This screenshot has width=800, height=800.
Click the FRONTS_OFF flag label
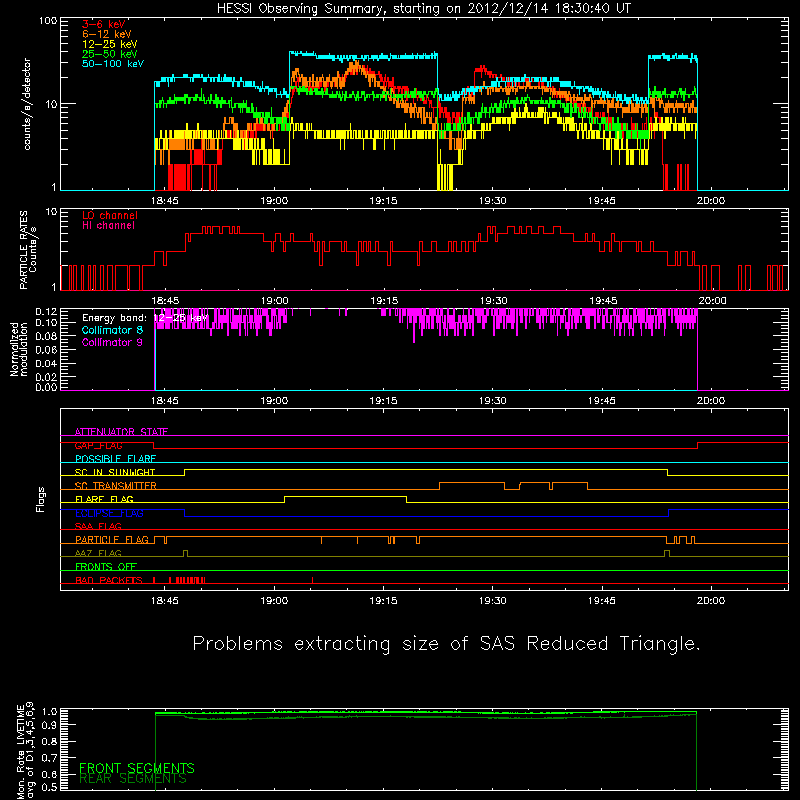[106, 567]
